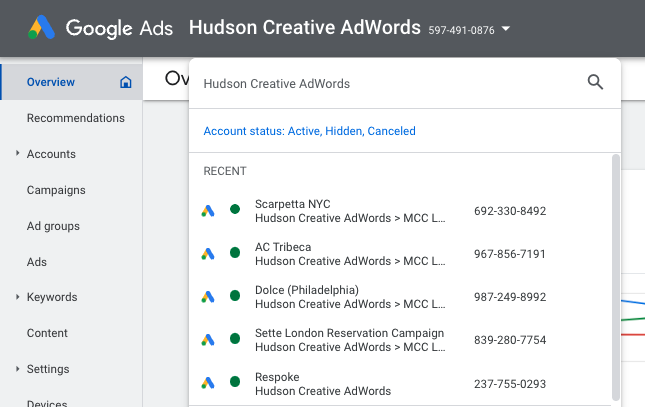Click the search magnifier icon

pyautogui.click(x=595, y=82)
